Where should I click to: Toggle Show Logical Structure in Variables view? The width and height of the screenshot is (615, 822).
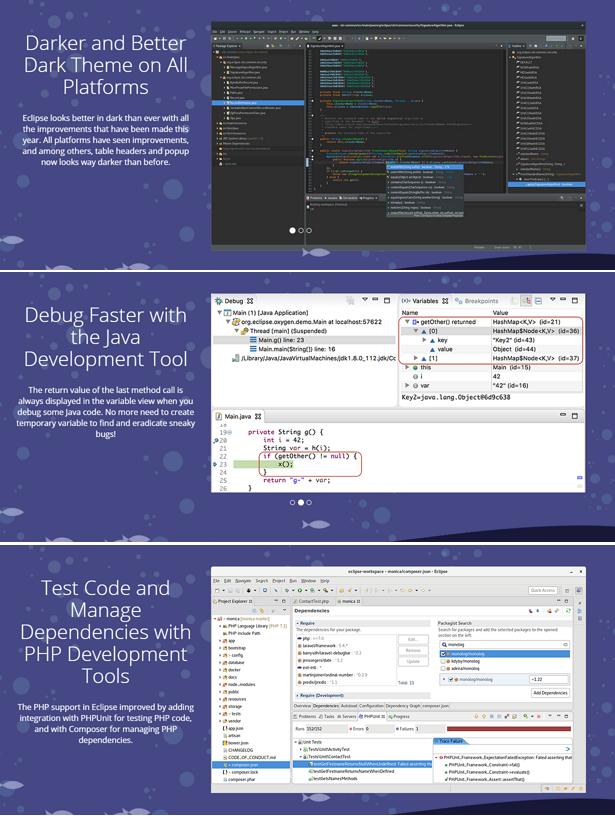tap(526, 300)
